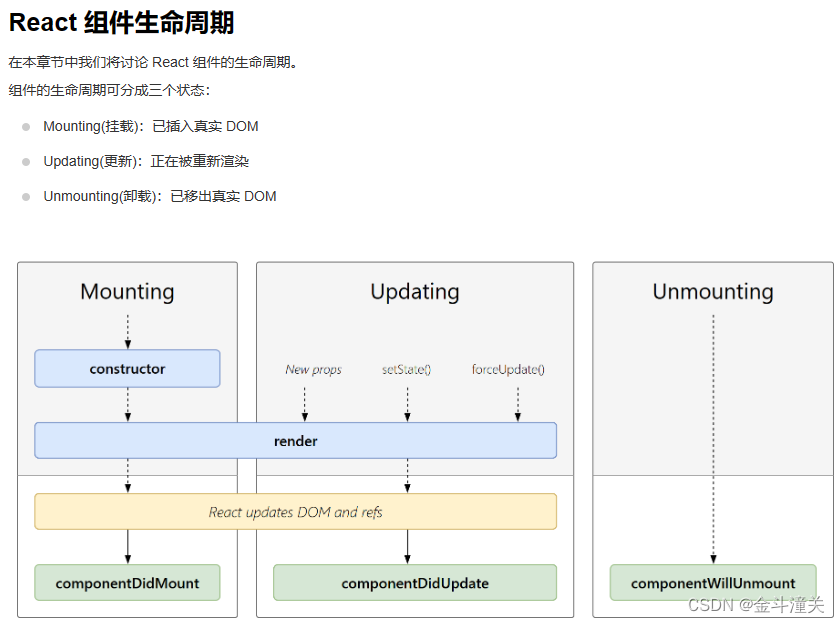This screenshot has height=623, width=840.
Task: Click the Mounting(挂载) list item text
Action: [150, 126]
